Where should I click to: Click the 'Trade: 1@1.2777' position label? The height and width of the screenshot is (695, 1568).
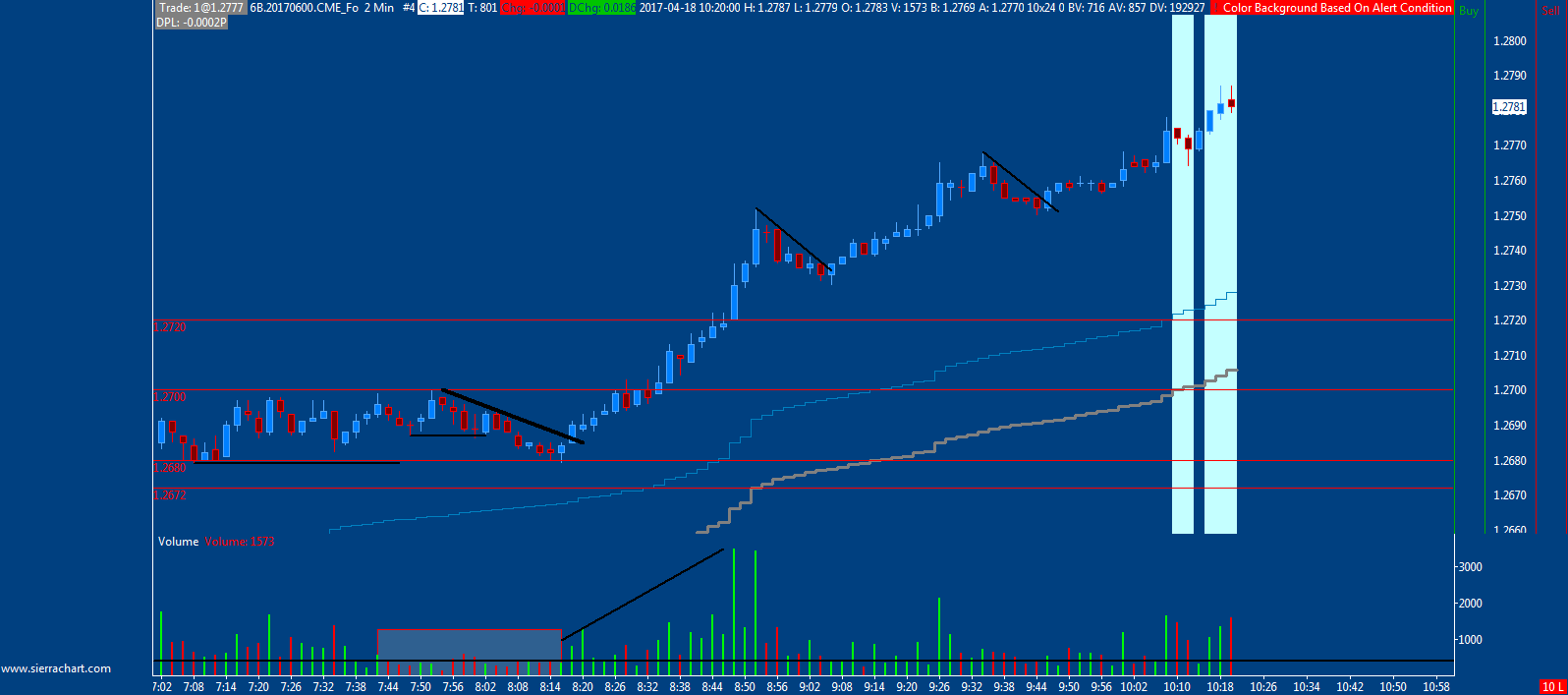click(x=199, y=8)
